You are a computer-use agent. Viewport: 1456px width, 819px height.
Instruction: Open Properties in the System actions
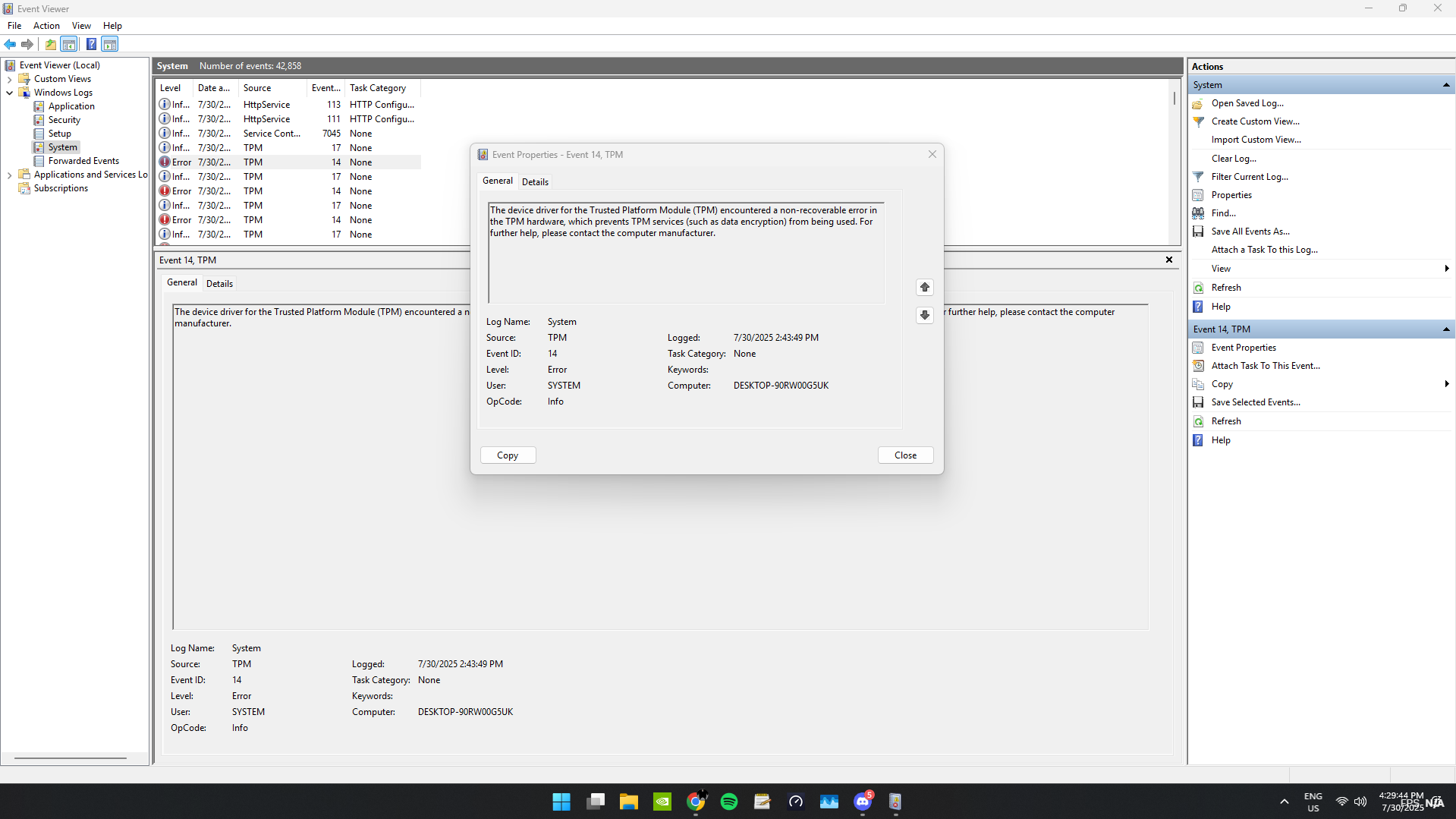(x=1231, y=195)
